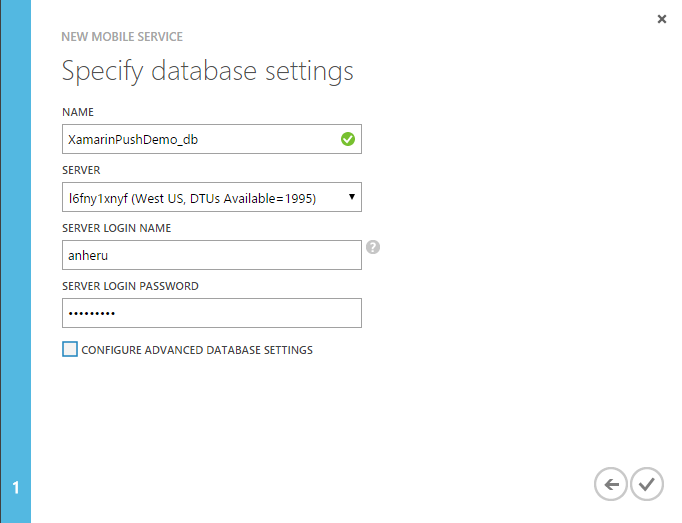The height and width of the screenshot is (523, 682).
Task: Click the SERVER field label
Action: (81, 170)
